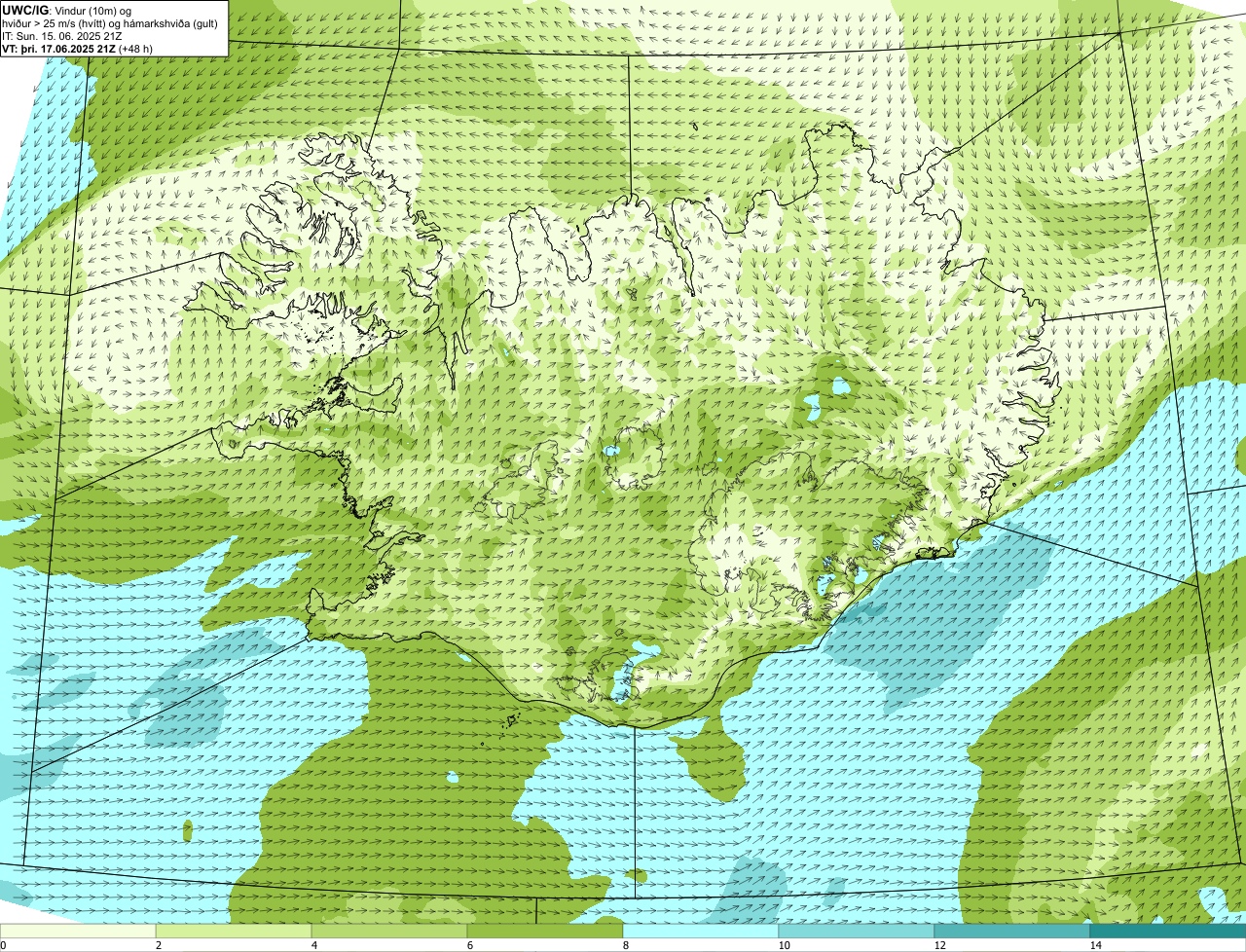Pick the 4–6 m/s light green swatch

tap(389, 931)
